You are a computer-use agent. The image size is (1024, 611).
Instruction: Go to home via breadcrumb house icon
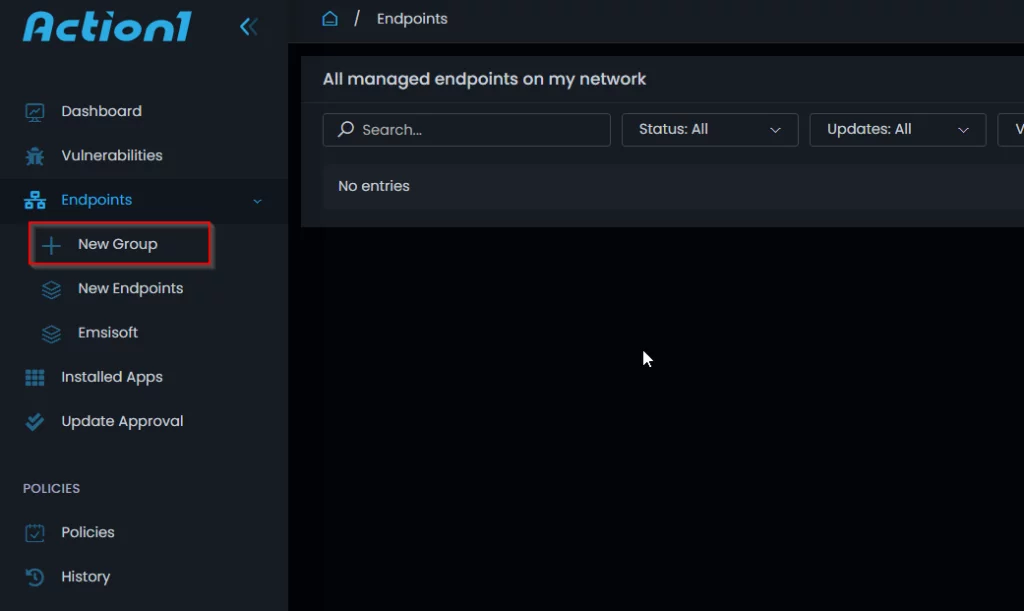(x=330, y=19)
